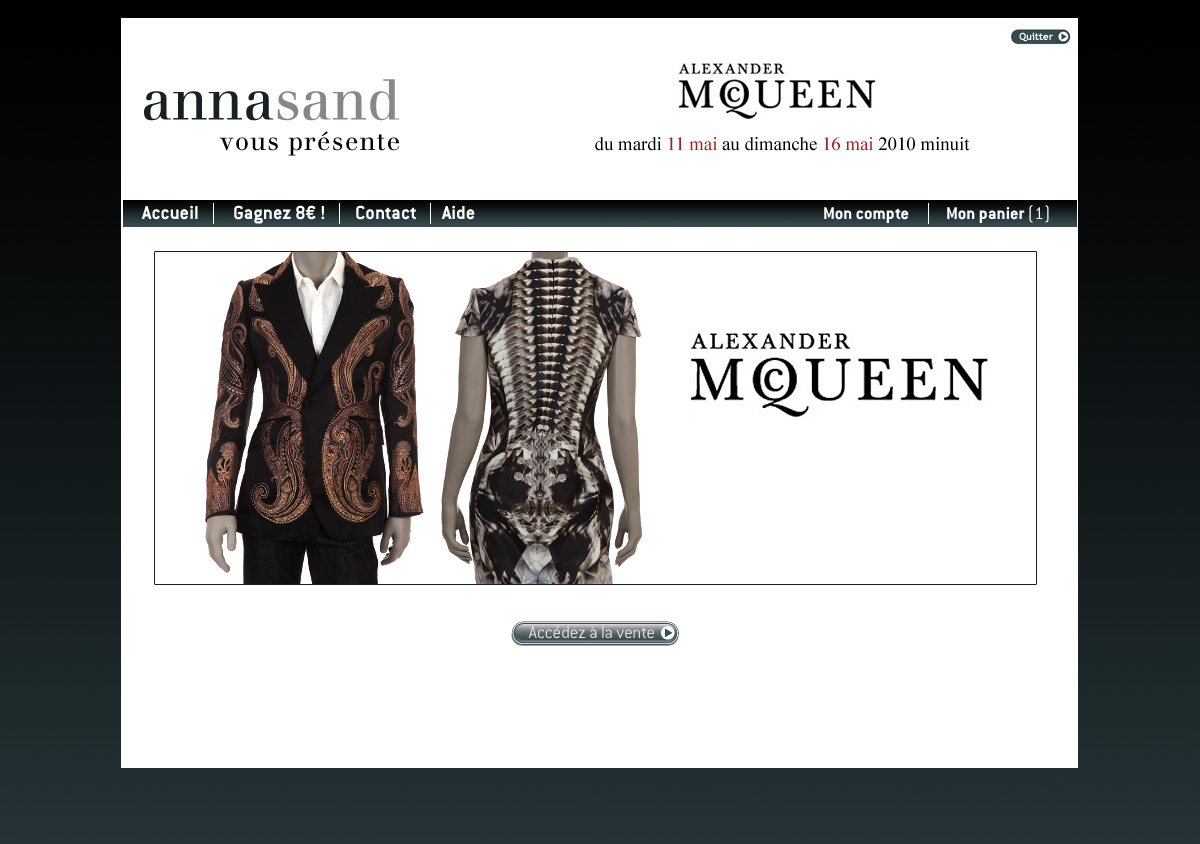
Task: Click the red 11 mai date text
Action: coord(692,144)
